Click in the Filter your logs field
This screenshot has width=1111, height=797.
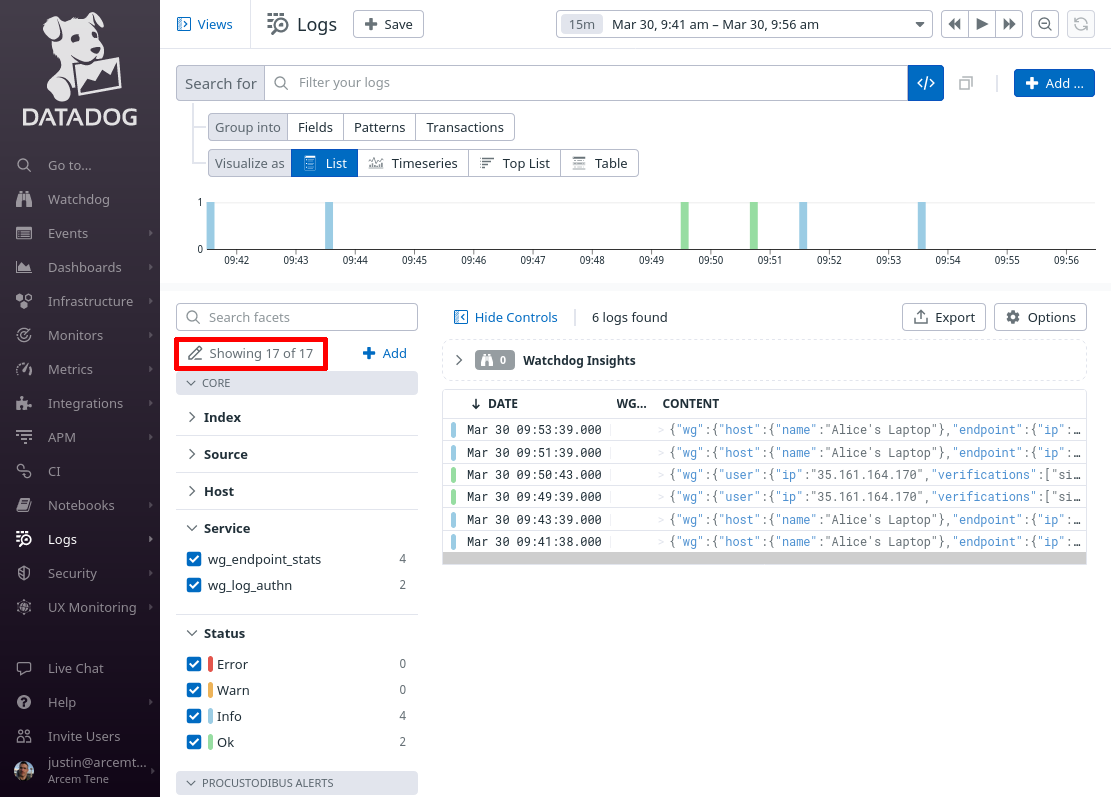tap(586, 83)
